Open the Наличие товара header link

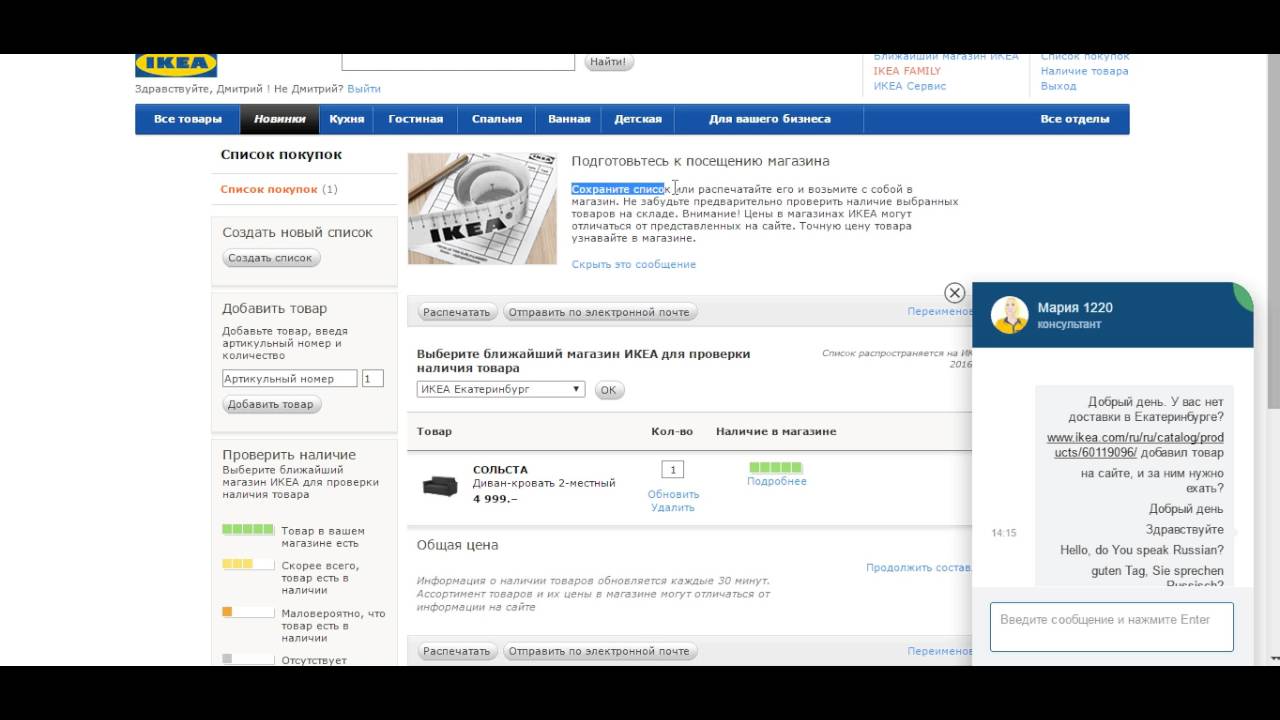[1084, 71]
